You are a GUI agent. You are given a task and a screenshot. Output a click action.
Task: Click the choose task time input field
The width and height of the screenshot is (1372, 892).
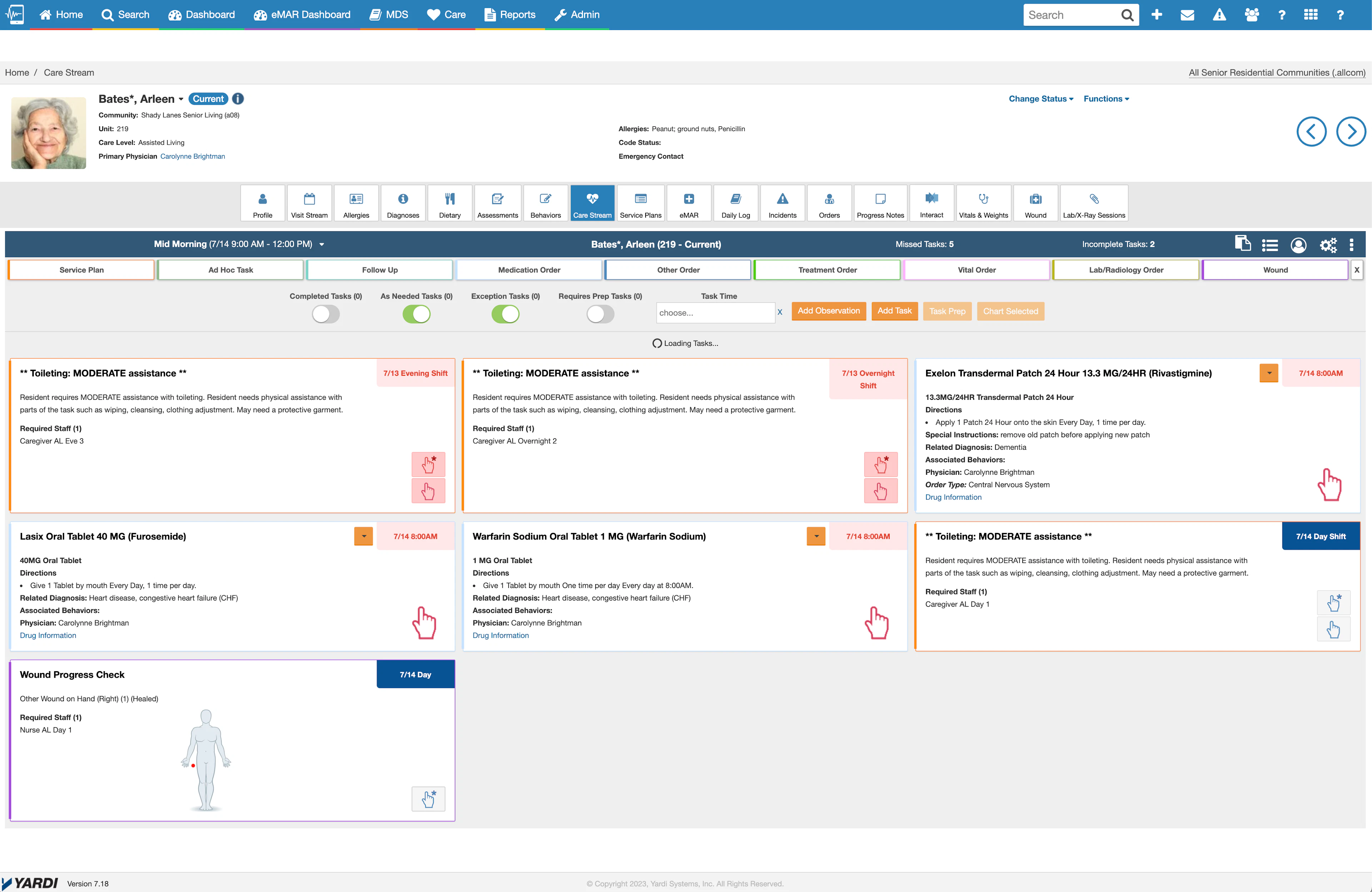click(715, 313)
